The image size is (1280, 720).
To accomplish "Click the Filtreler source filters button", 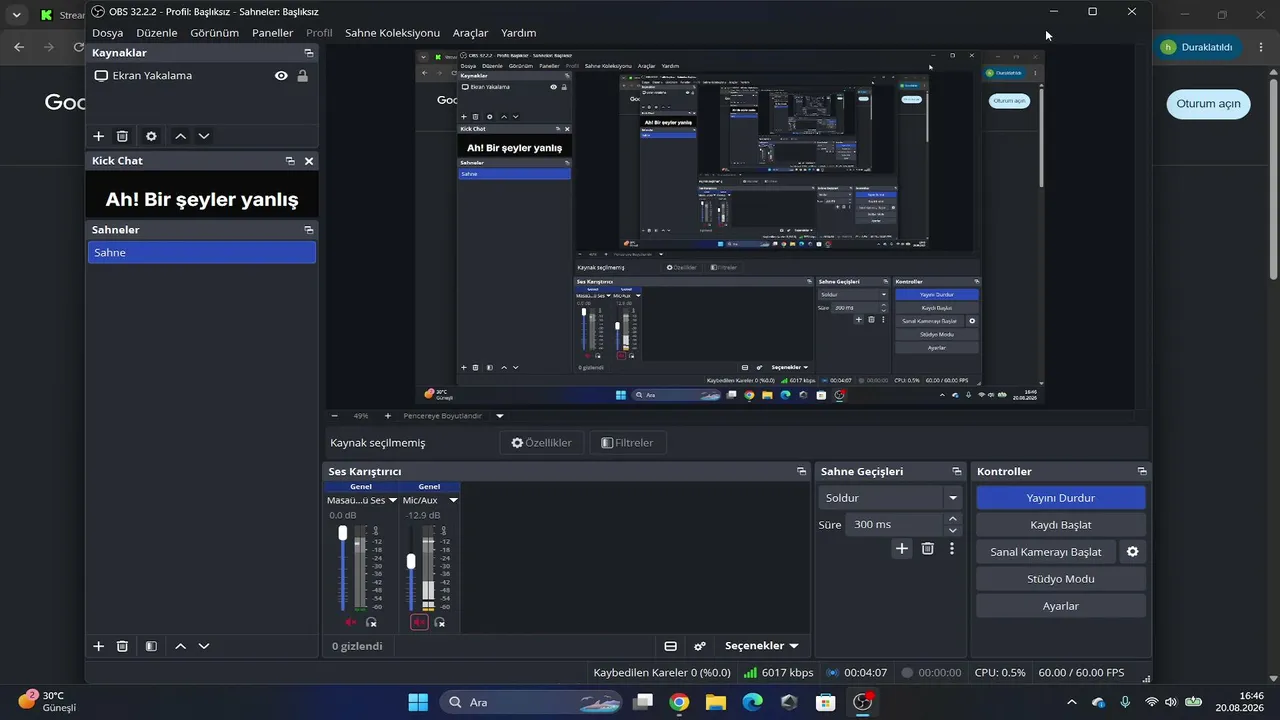I will click(627, 443).
